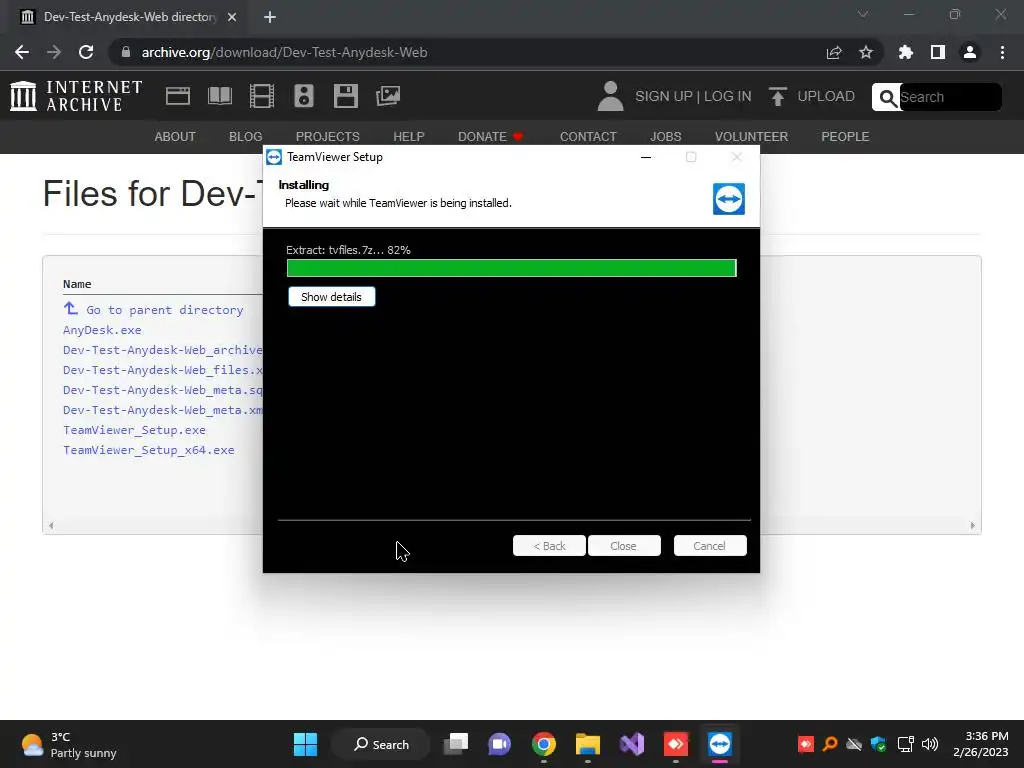Open Chrome three-dot menu
Viewport: 1024px width, 768px height.
(1002, 52)
